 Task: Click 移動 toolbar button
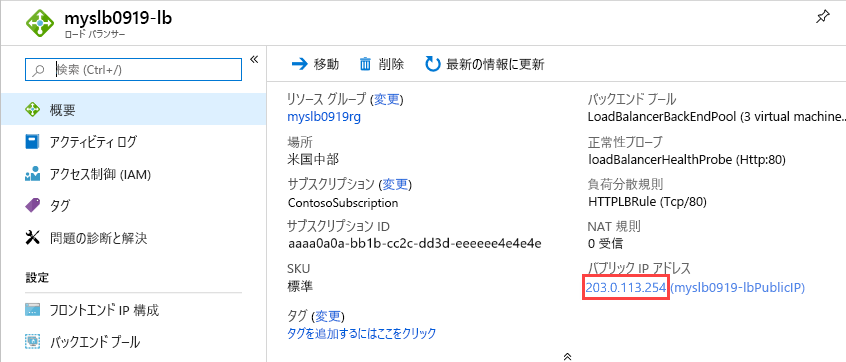pos(315,65)
